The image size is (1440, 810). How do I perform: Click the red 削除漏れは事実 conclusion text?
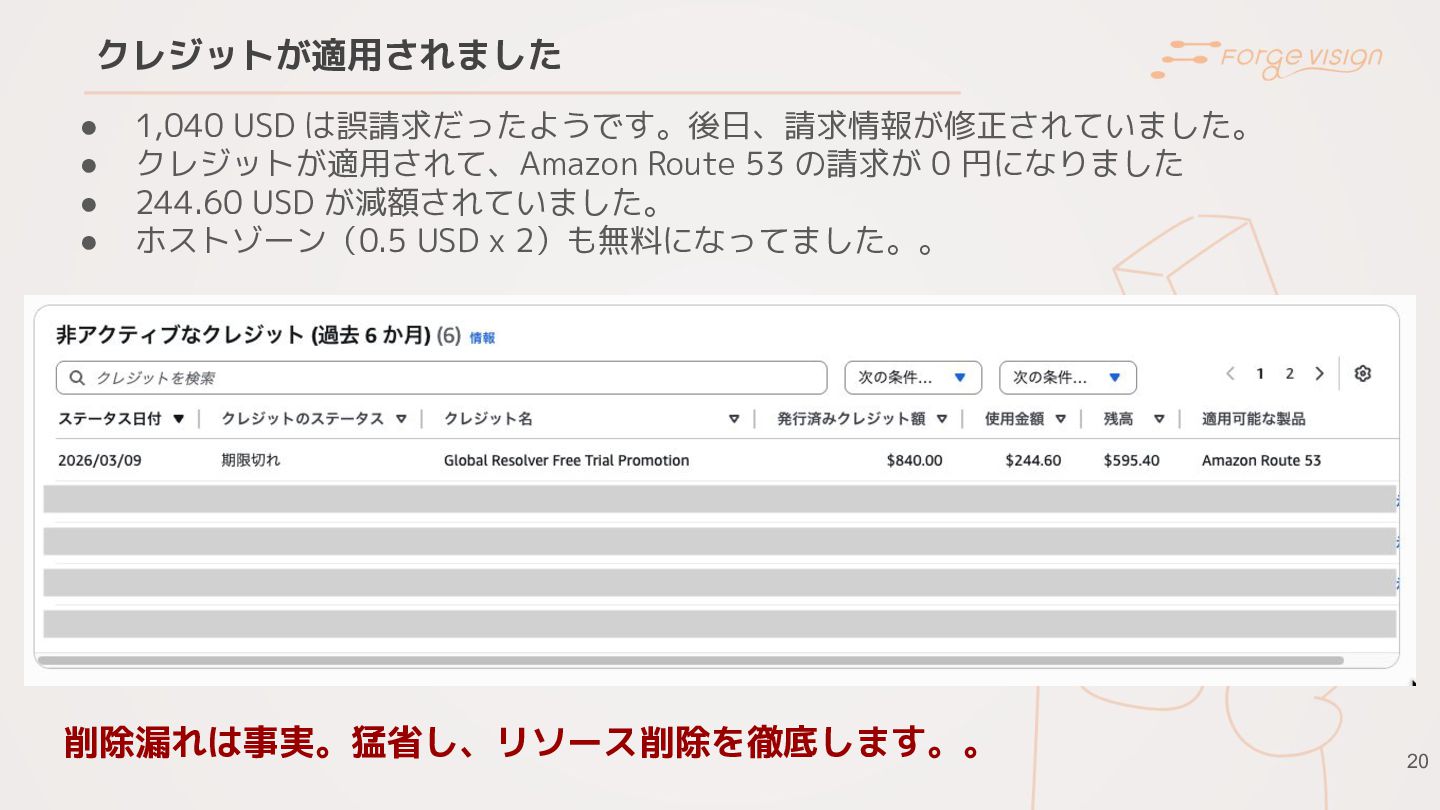coord(523,743)
